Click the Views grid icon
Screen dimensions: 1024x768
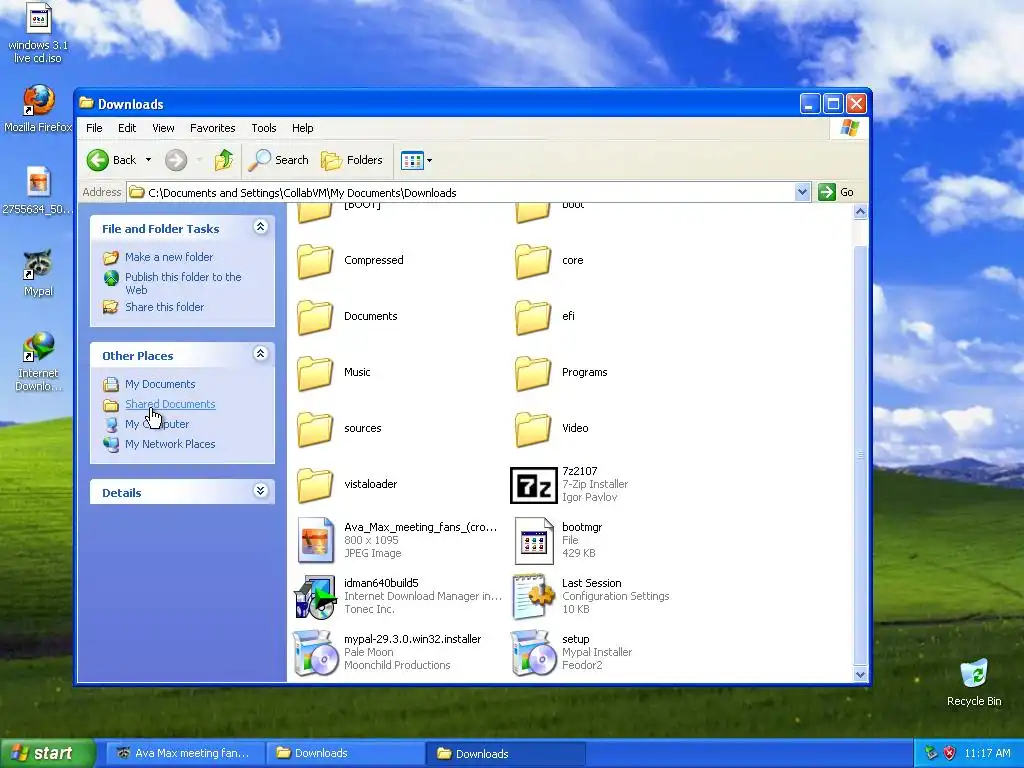pos(412,160)
